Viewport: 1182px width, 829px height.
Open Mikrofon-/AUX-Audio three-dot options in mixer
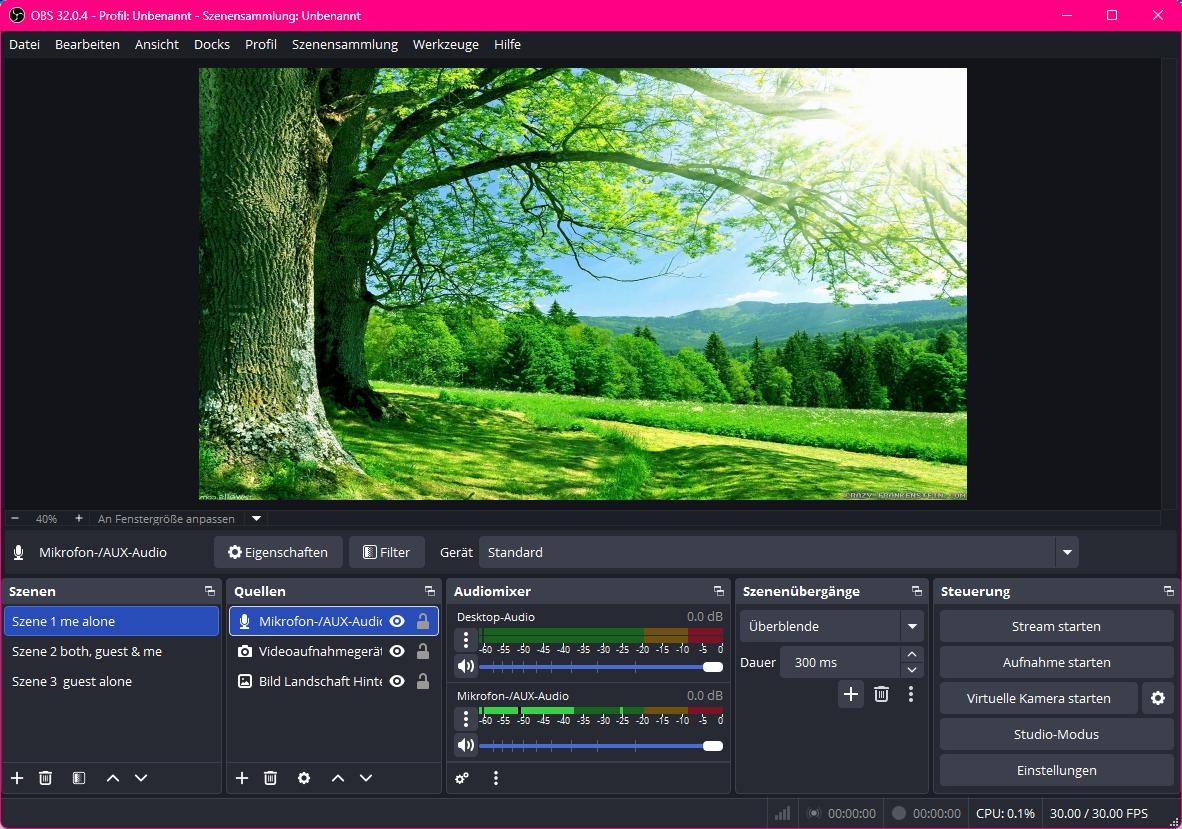(466, 719)
